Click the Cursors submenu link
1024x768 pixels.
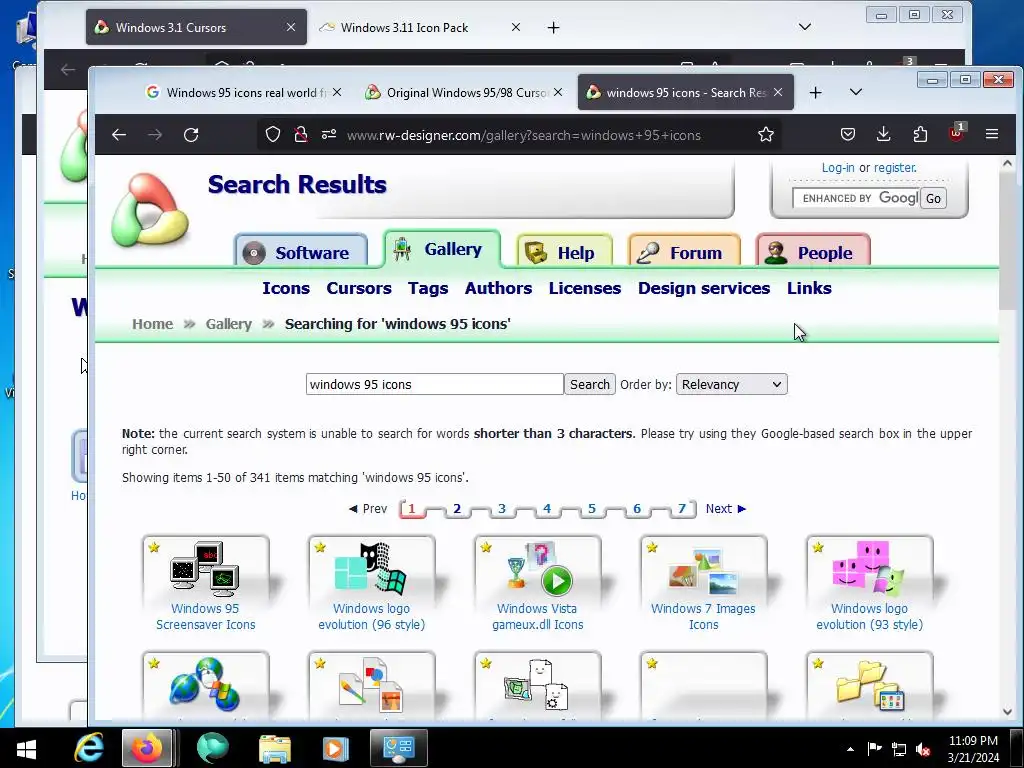tap(359, 288)
